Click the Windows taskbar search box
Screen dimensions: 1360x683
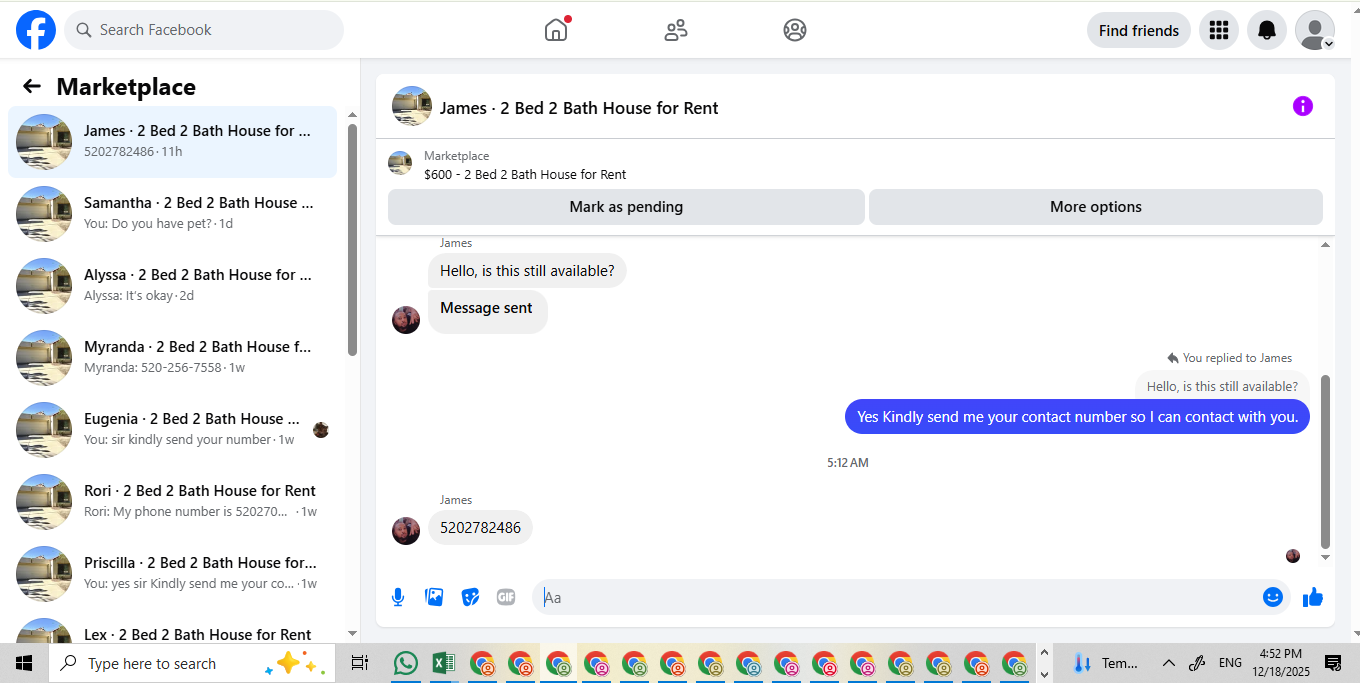[x=192, y=663]
